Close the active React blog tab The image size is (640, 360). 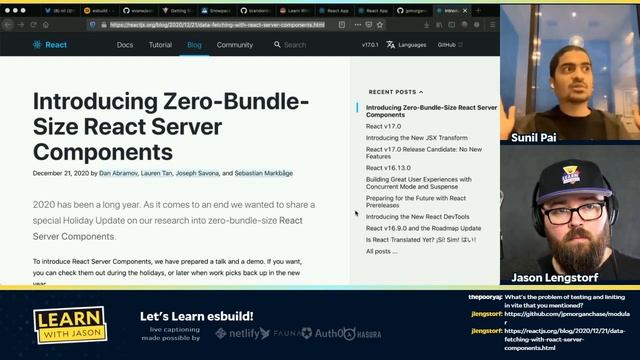(464, 11)
